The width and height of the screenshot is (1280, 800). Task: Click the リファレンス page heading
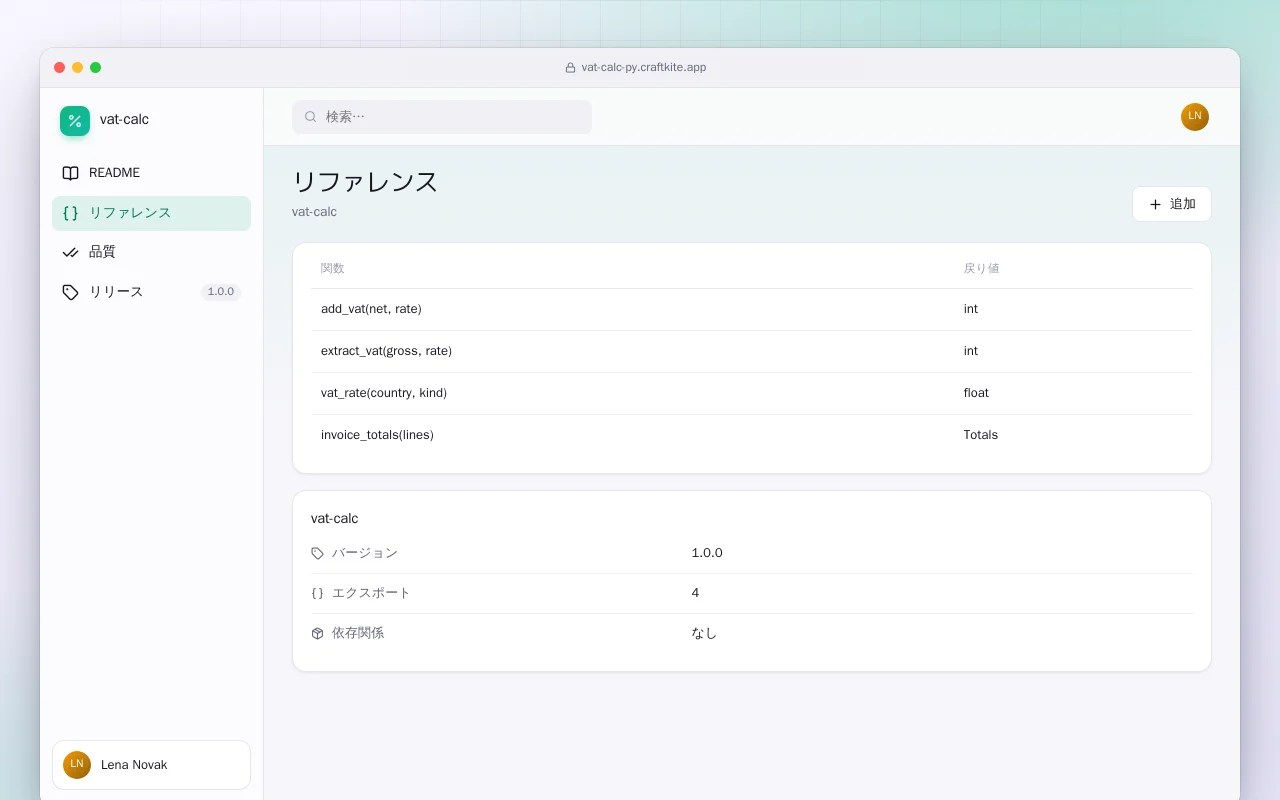pos(365,182)
